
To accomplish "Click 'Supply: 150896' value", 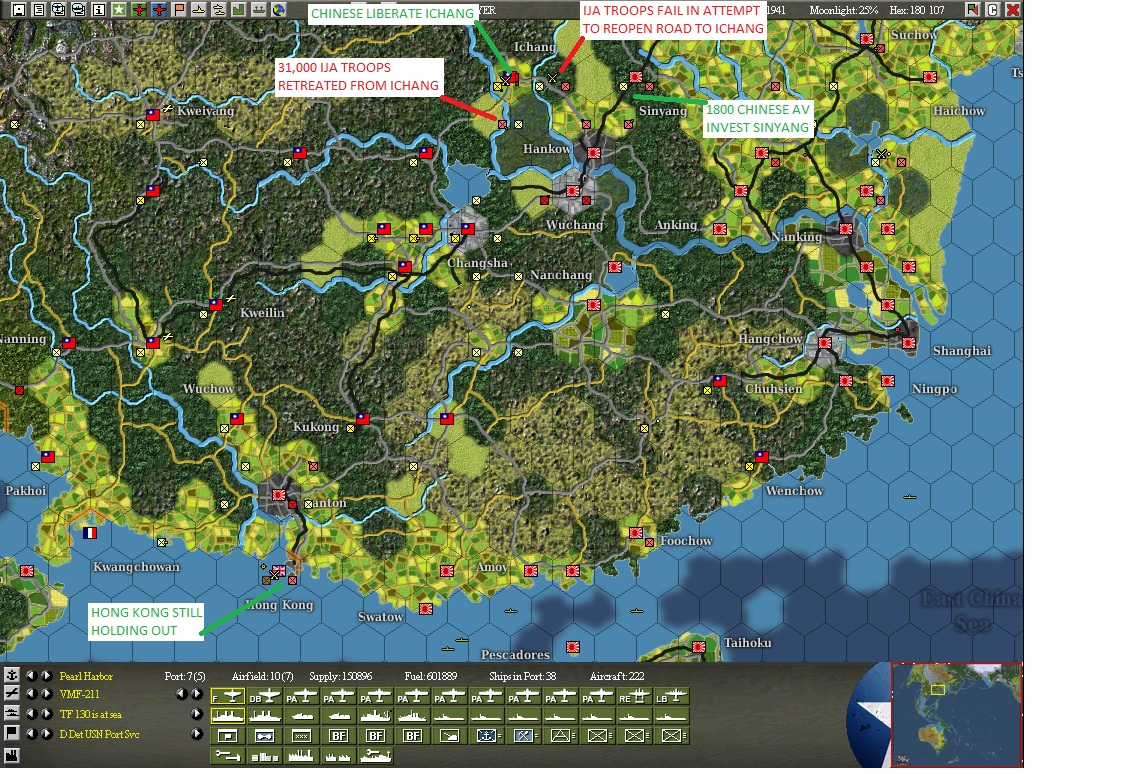I will (x=341, y=676).
